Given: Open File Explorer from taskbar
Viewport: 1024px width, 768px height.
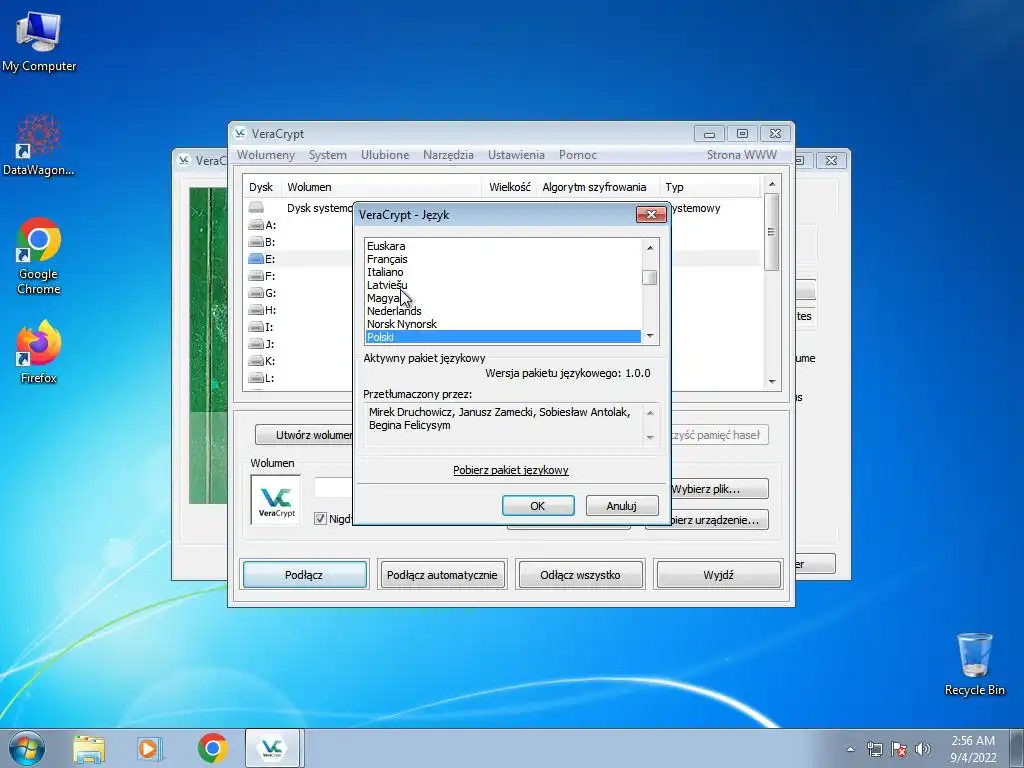Looking at the screenshot, I should [x=89, y=748].
